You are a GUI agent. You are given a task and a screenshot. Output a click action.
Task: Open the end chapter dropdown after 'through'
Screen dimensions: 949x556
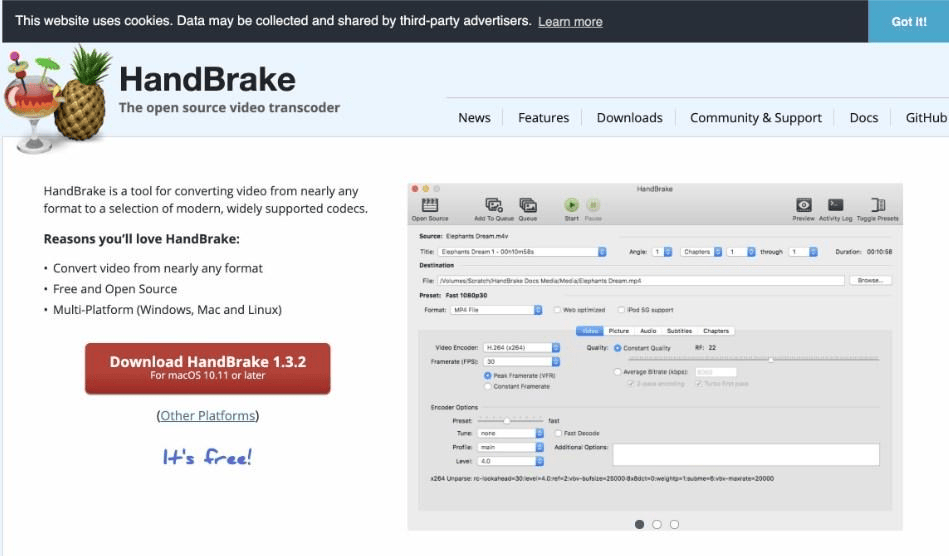point(803,252)
